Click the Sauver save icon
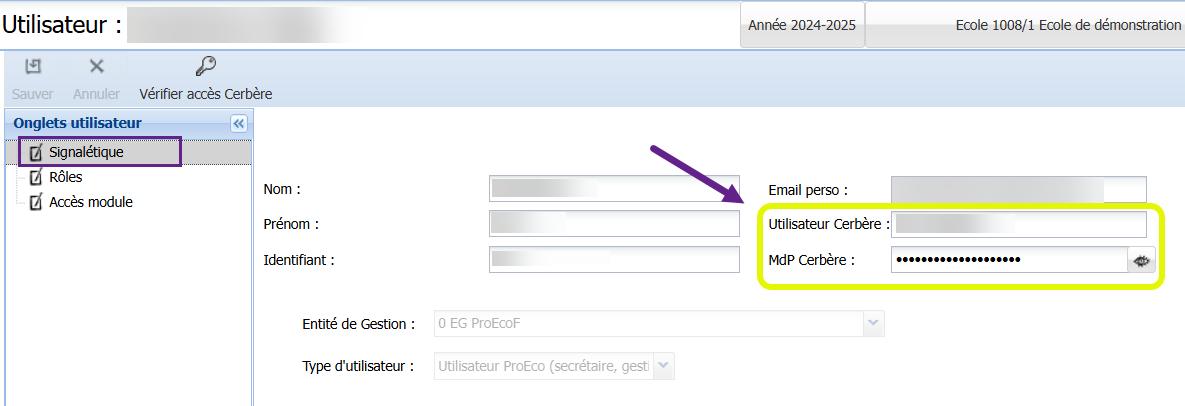The height and width of the screenshot is (406, 1185). pyautogui.click(x=33, y=67)
